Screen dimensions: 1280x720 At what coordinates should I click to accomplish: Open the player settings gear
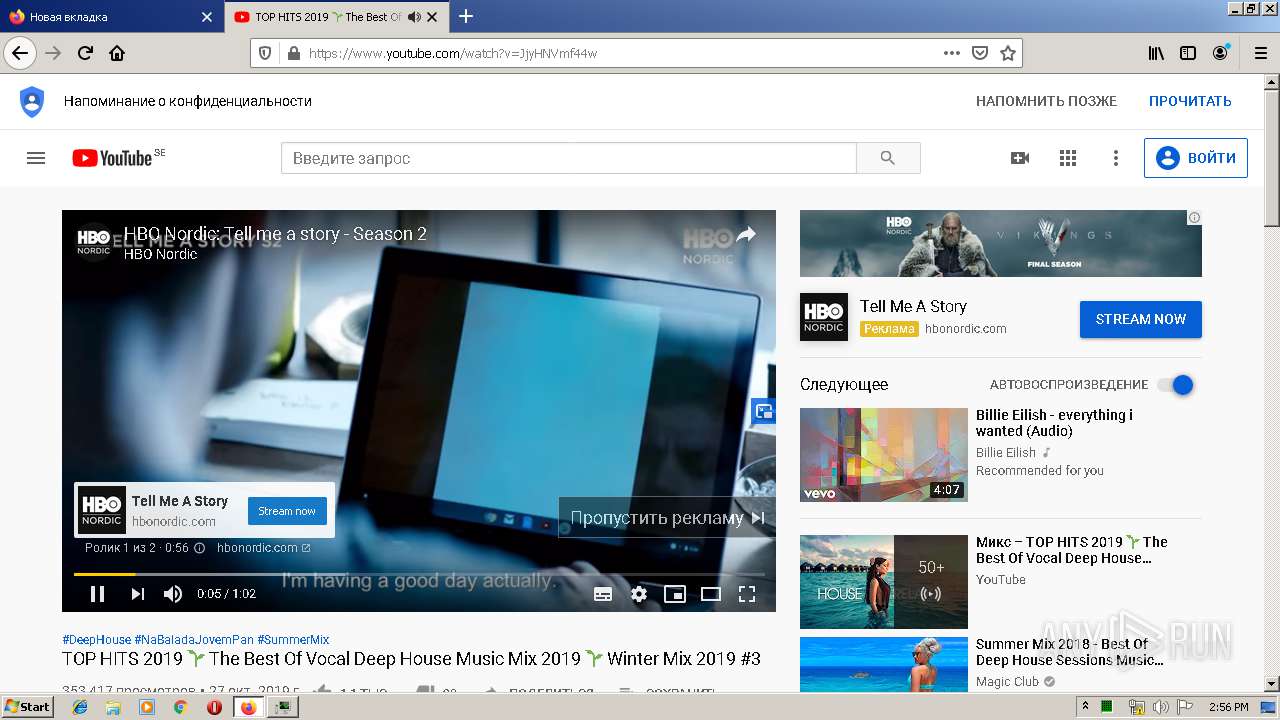click(639, 594)
